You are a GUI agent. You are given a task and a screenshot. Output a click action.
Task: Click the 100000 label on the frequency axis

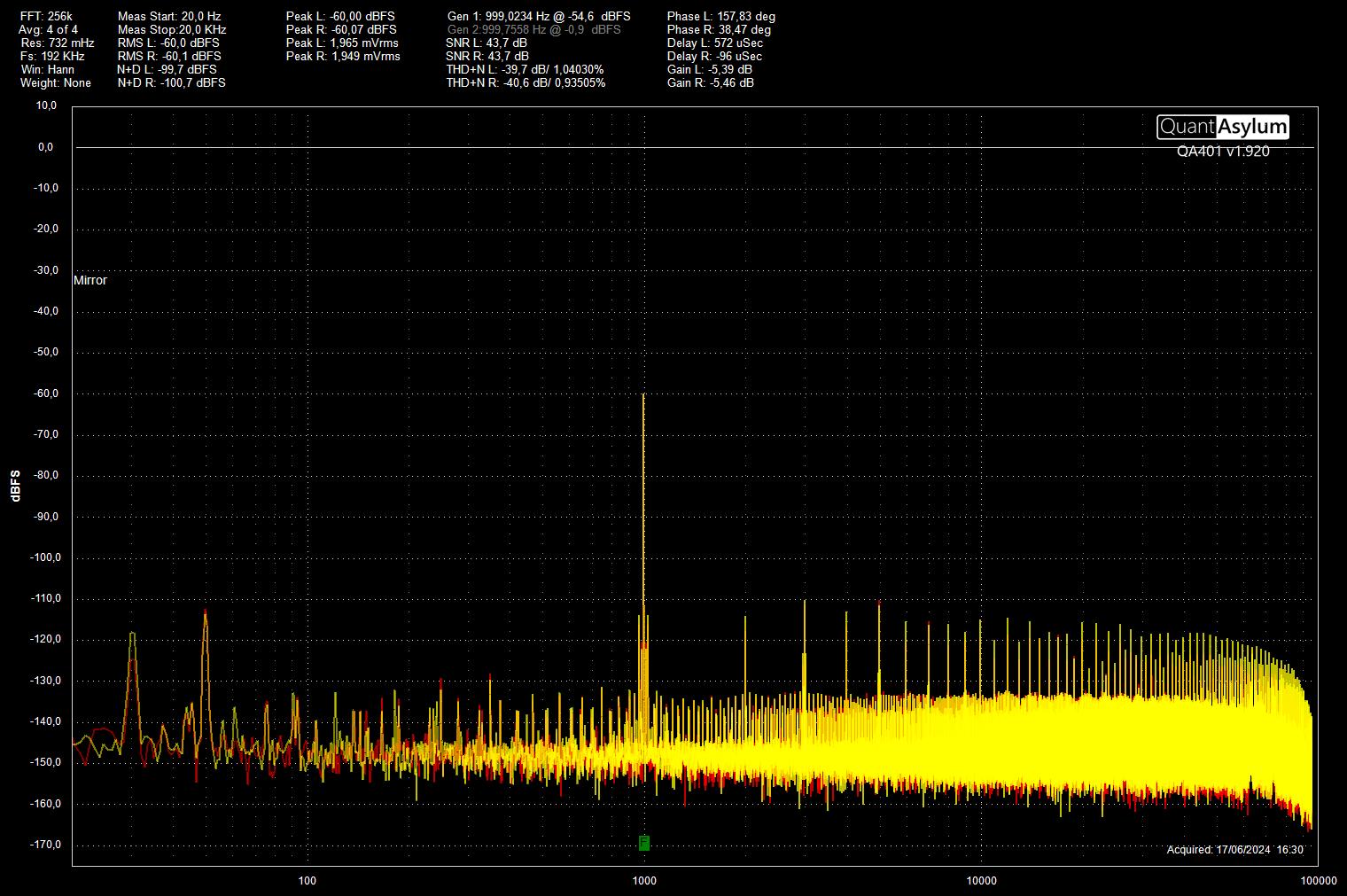click(1318, 880)
